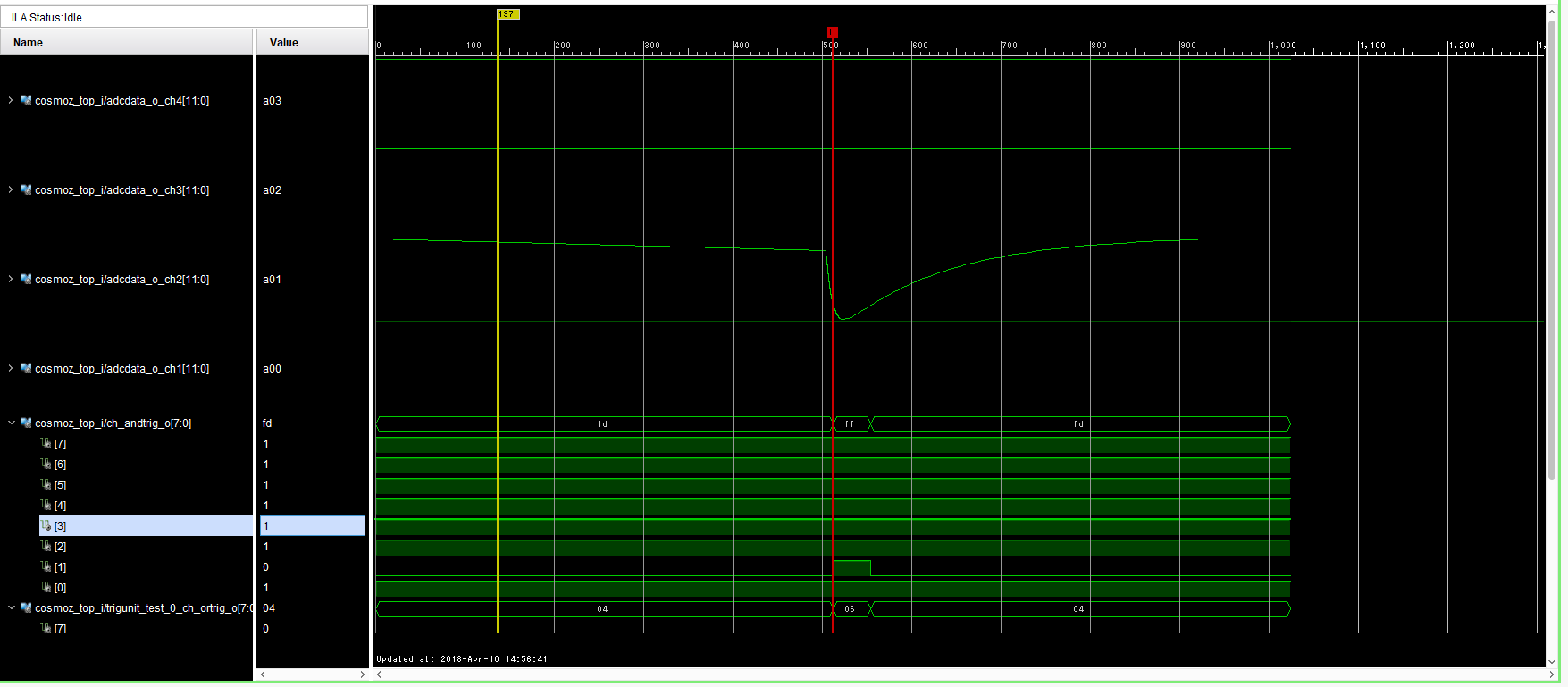Click the adcdata_o_ch2 bus signal icon
1568x687 pixels.
coord(26,280)
